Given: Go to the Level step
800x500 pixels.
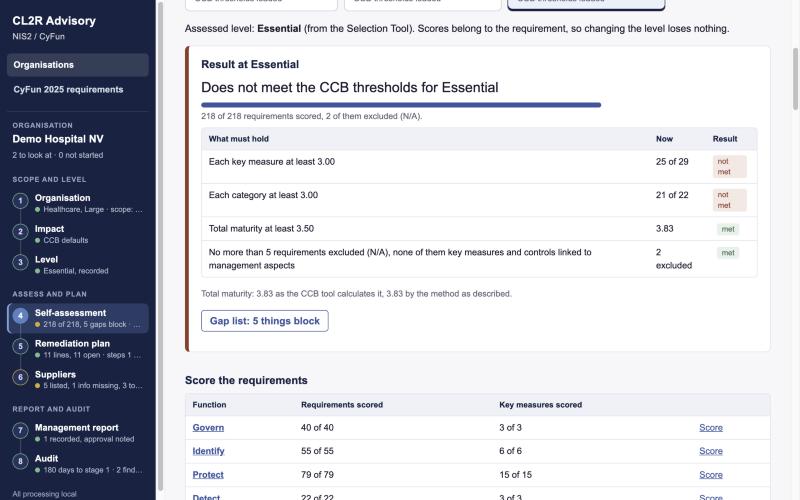Looking at the screenshot, I should 78,264.
